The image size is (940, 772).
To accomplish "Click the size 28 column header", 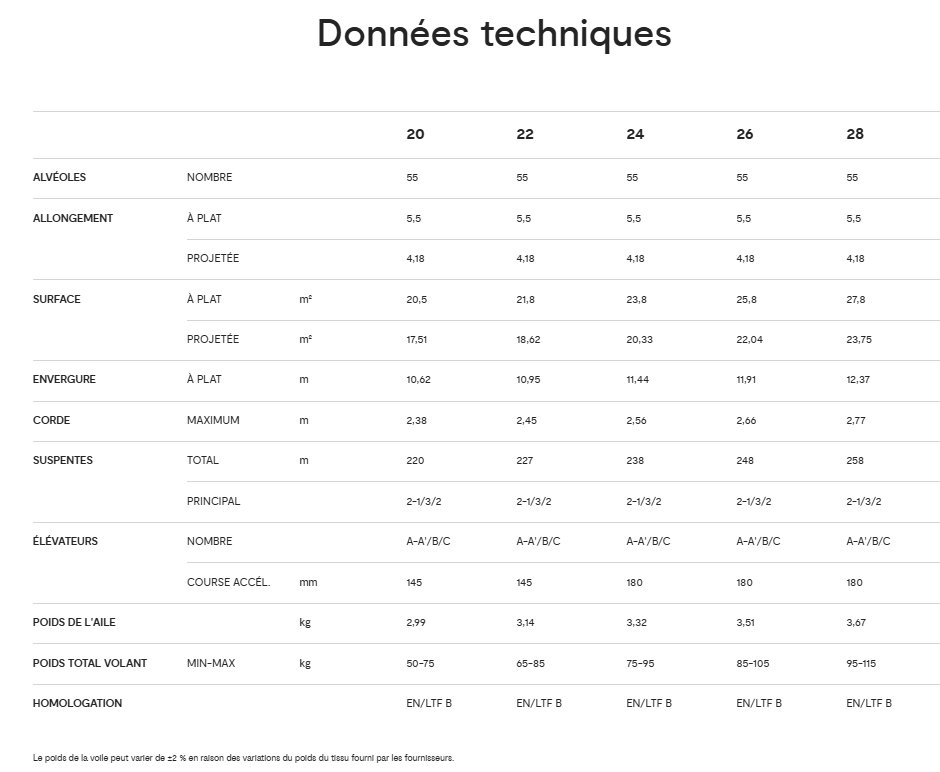I will [x=855, y=134].
